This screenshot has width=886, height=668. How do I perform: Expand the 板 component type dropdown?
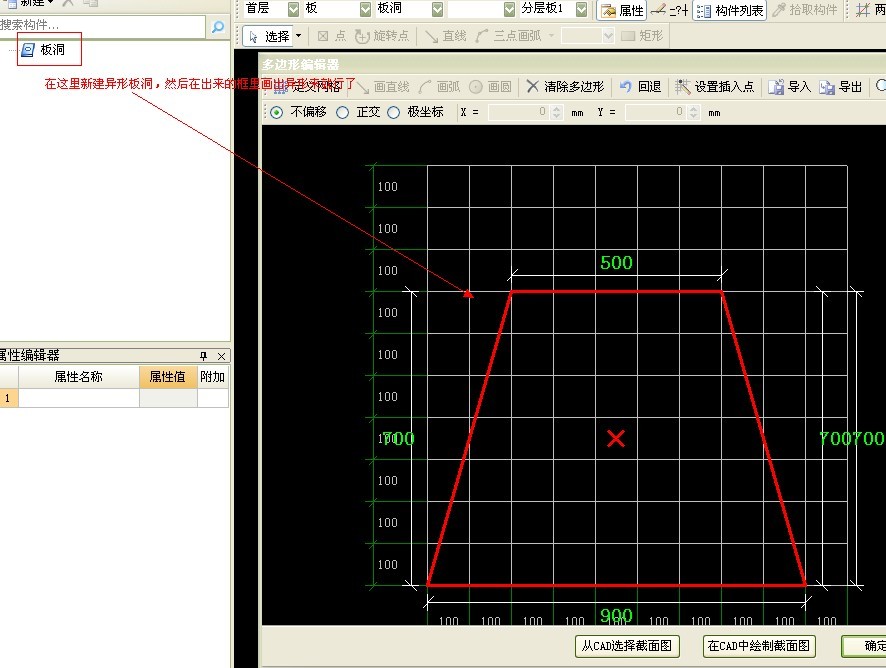point(366,8)
